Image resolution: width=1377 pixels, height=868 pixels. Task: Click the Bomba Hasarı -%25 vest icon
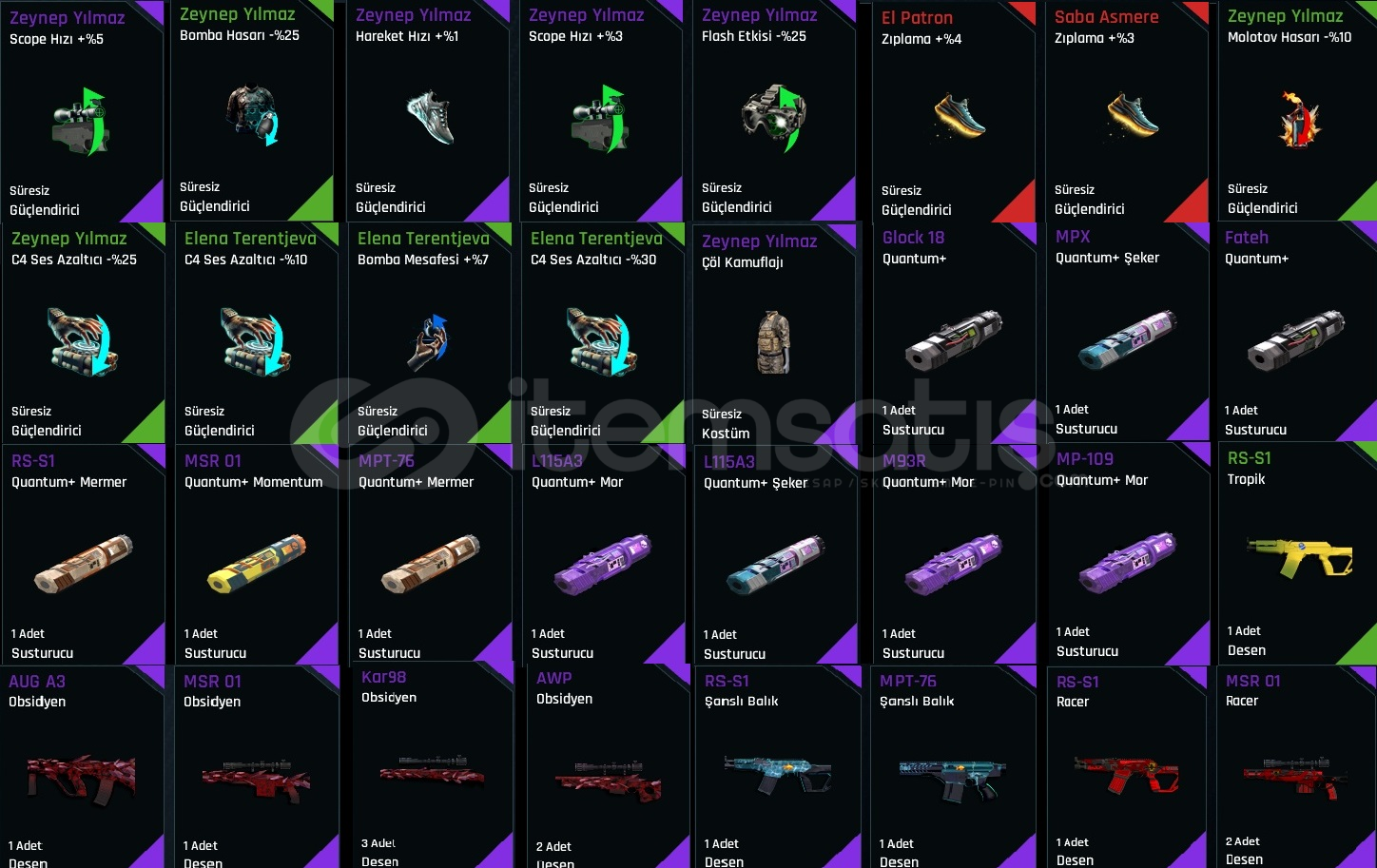[x=252, y=115]
